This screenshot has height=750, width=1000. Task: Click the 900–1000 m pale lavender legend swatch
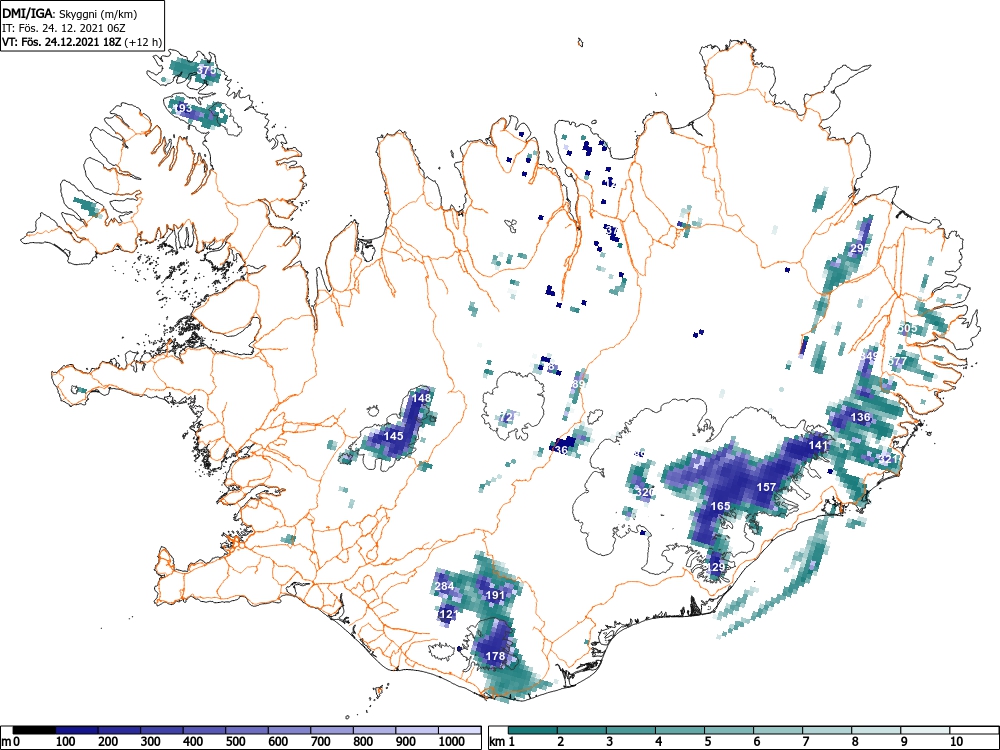[x=417, y=730]
